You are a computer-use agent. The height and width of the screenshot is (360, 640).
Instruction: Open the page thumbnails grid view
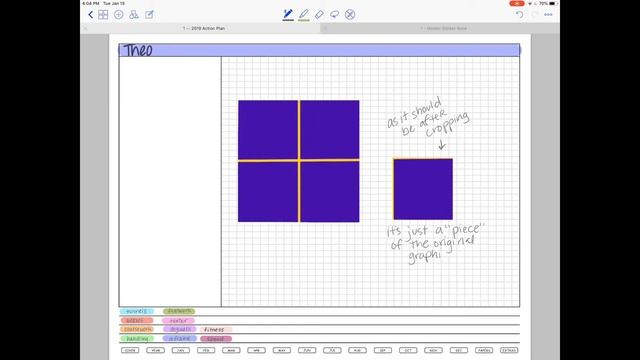click(103, 15)
